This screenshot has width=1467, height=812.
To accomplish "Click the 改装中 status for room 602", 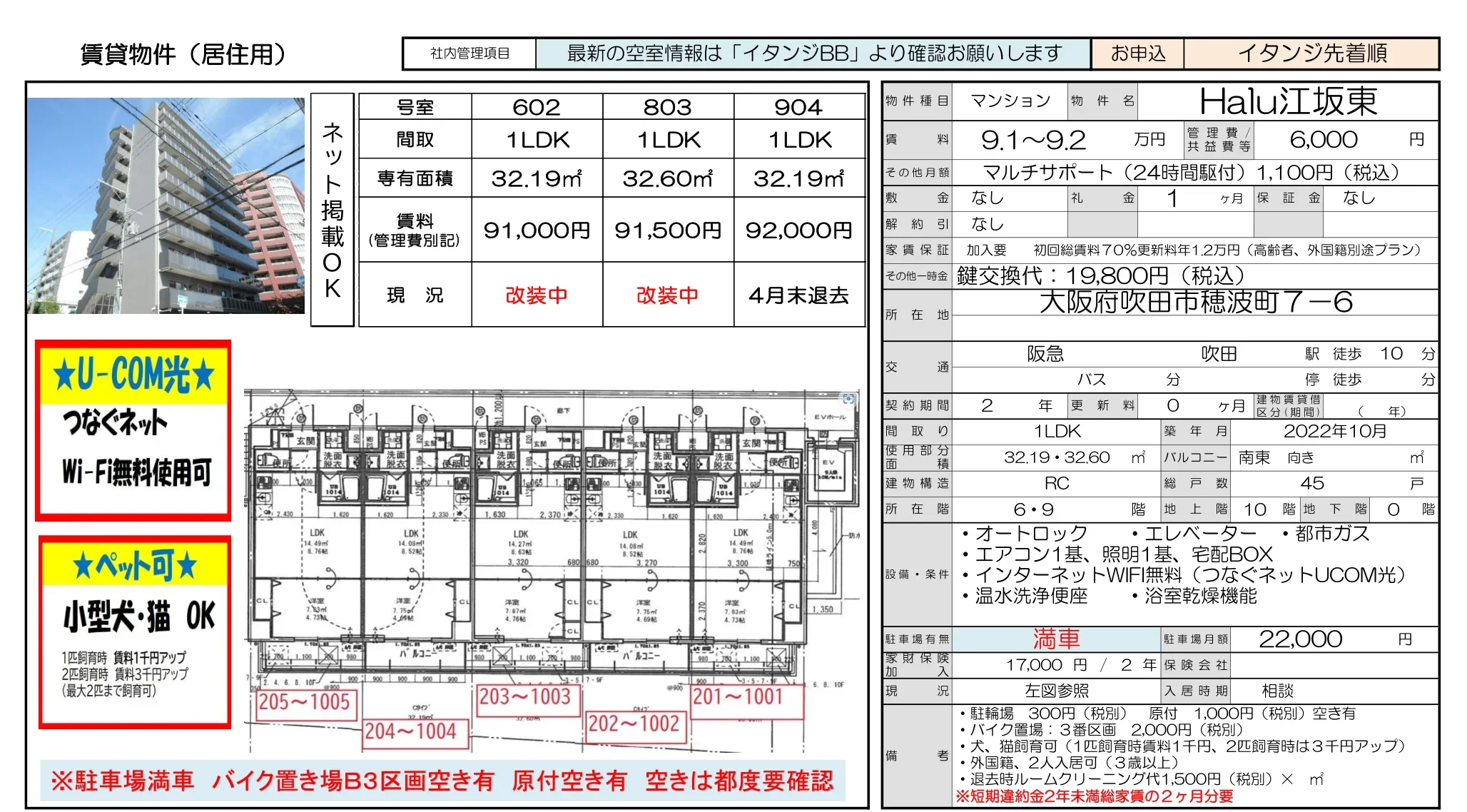I will [537, 296].
